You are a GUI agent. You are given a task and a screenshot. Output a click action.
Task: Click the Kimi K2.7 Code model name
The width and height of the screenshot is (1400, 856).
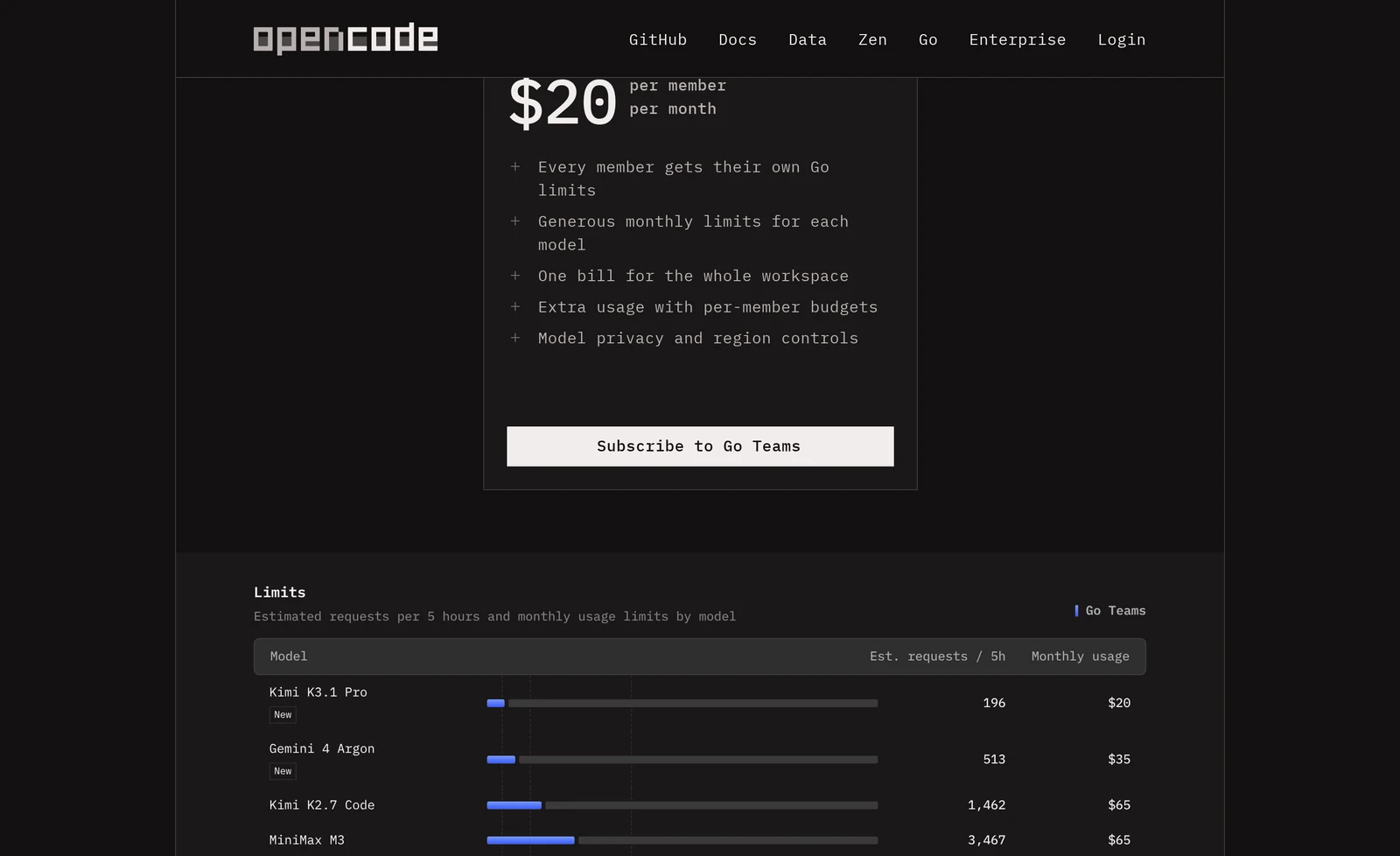click(322, 805)
